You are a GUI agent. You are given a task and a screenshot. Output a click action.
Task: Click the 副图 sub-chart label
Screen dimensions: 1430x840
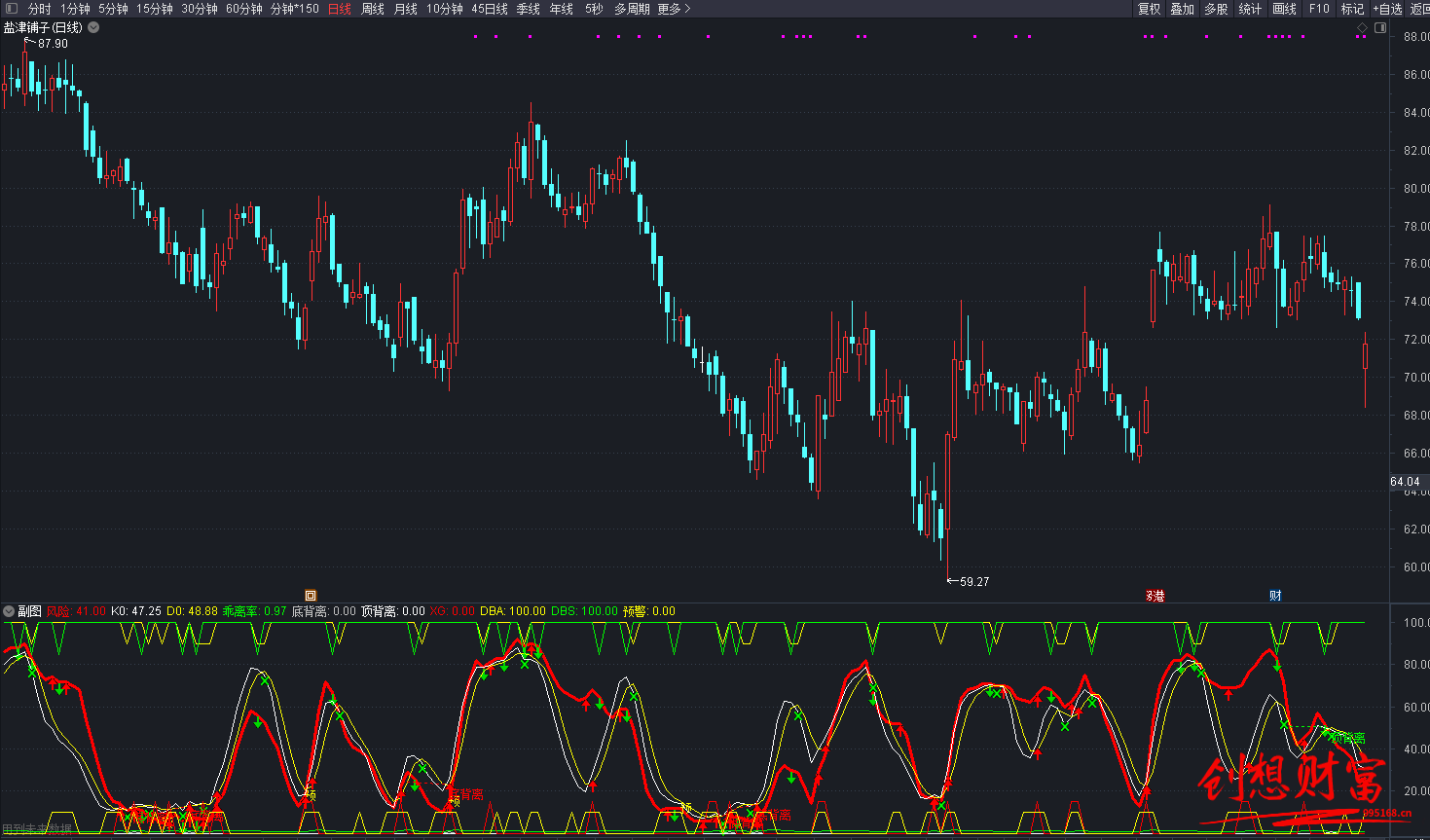29,611
